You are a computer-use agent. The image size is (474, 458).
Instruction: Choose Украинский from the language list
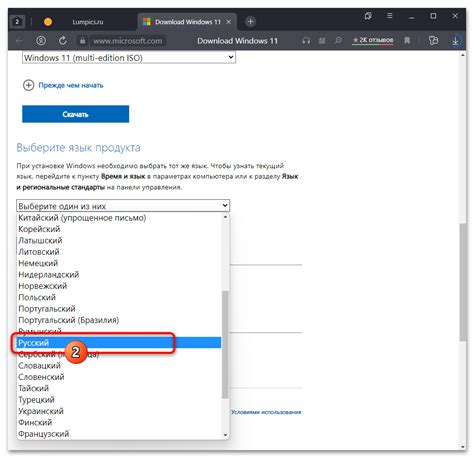(119, 411)
